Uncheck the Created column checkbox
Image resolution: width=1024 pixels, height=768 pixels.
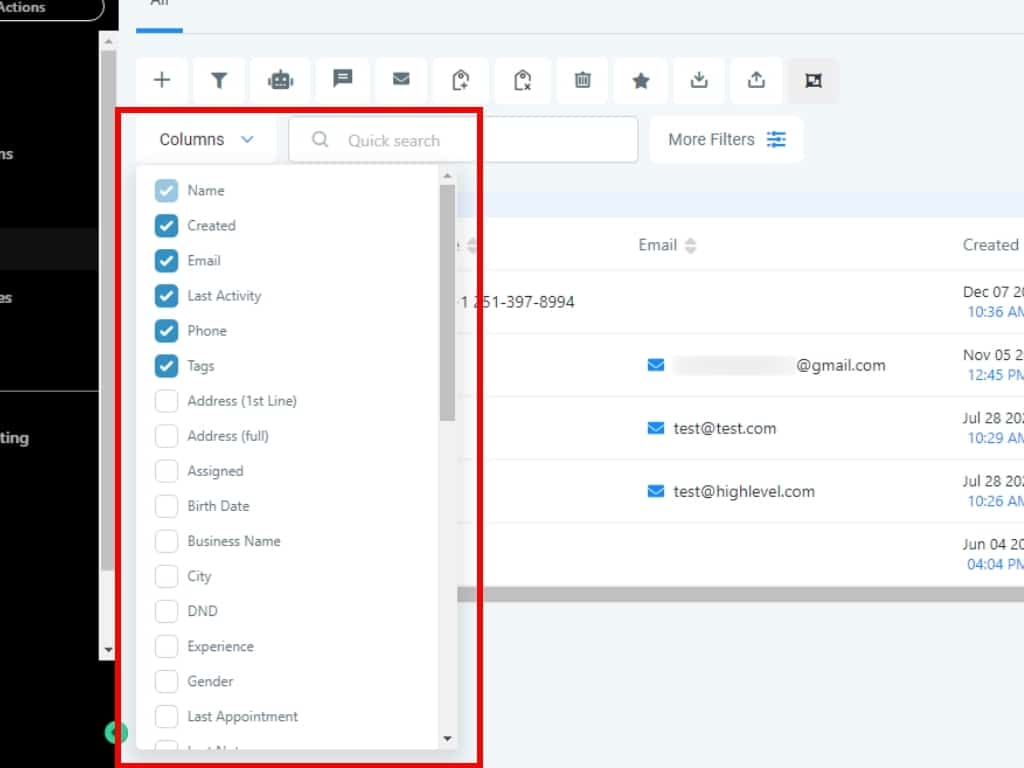(166, 226)
